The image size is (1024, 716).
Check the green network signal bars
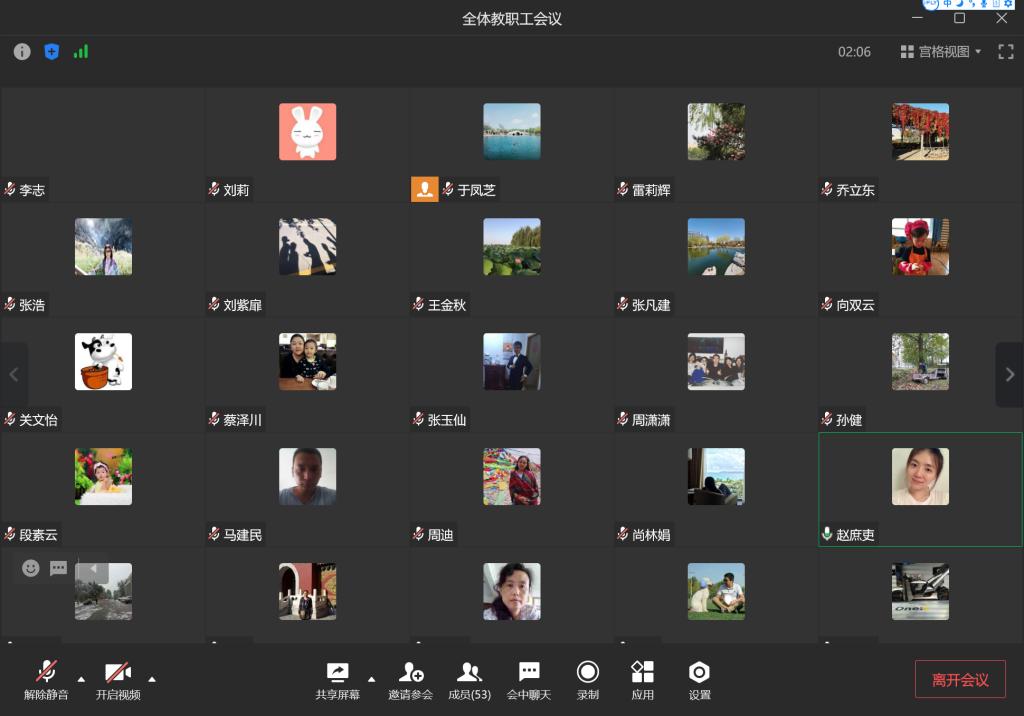click(x=81, y=52)
